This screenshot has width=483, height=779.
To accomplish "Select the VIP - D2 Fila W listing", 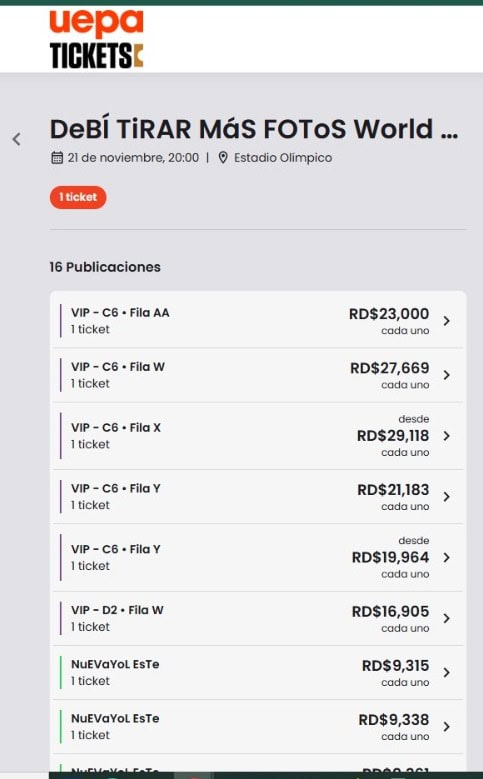I will click(x=258, y=619).
